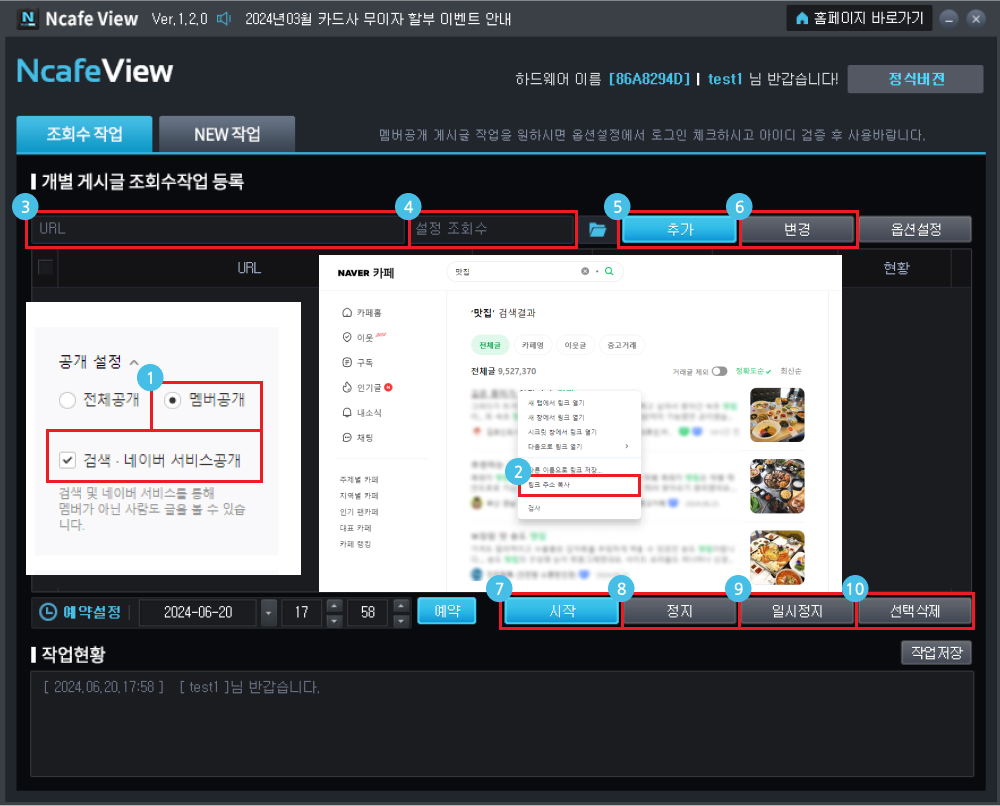The image size is (1000, 806).
Task: Stop the job with 정지 button
Action: (x=679, y=611)
